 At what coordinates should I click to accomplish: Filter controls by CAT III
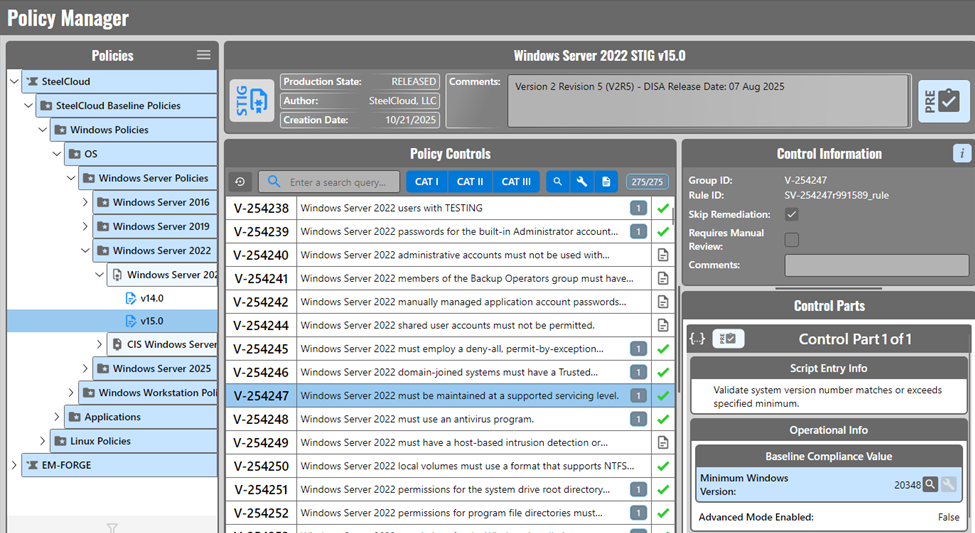tap(517, 182)
